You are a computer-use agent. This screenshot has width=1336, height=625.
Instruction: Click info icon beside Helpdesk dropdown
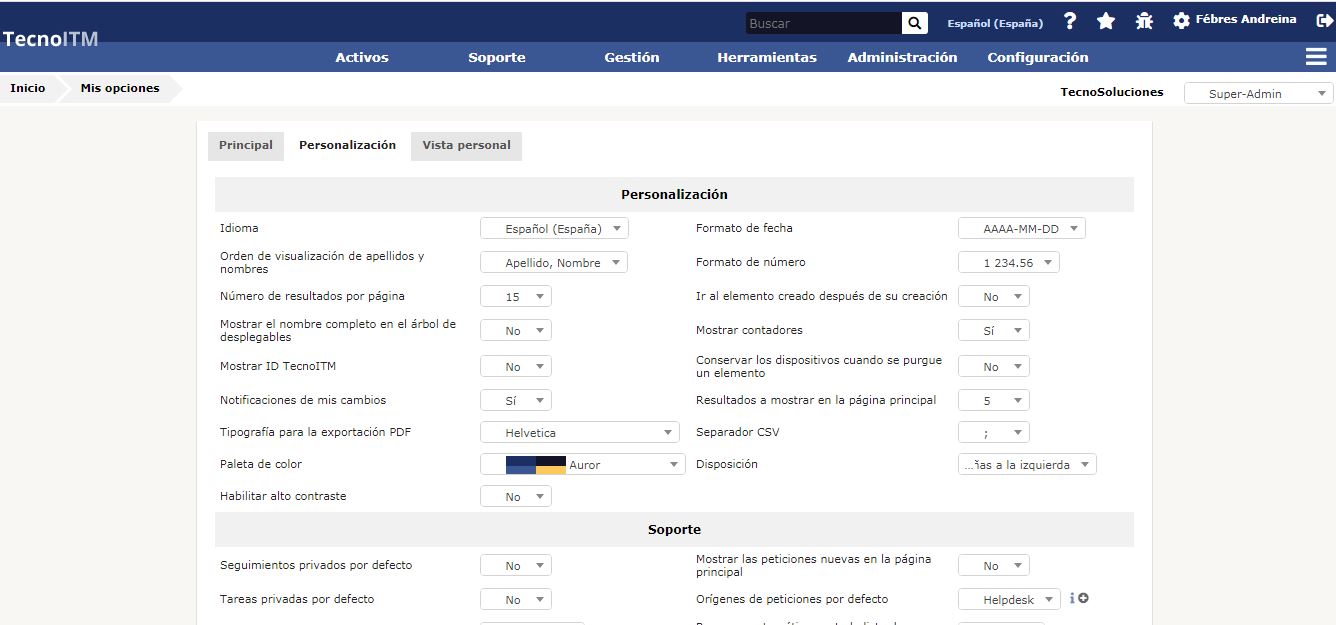tap(1072, 598)
